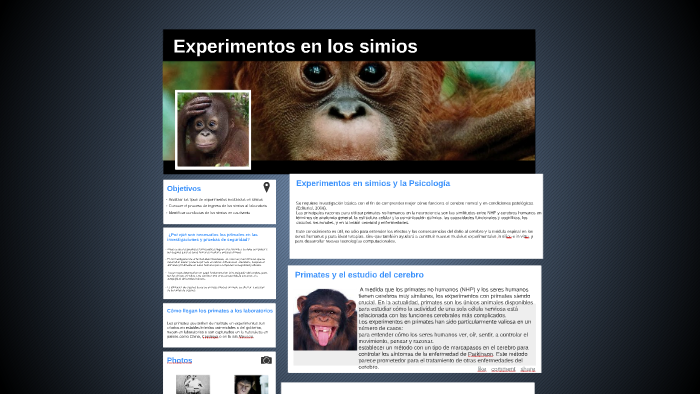
Task: Click the 'share' link under the Primates post
Action: tap(528, 369)
